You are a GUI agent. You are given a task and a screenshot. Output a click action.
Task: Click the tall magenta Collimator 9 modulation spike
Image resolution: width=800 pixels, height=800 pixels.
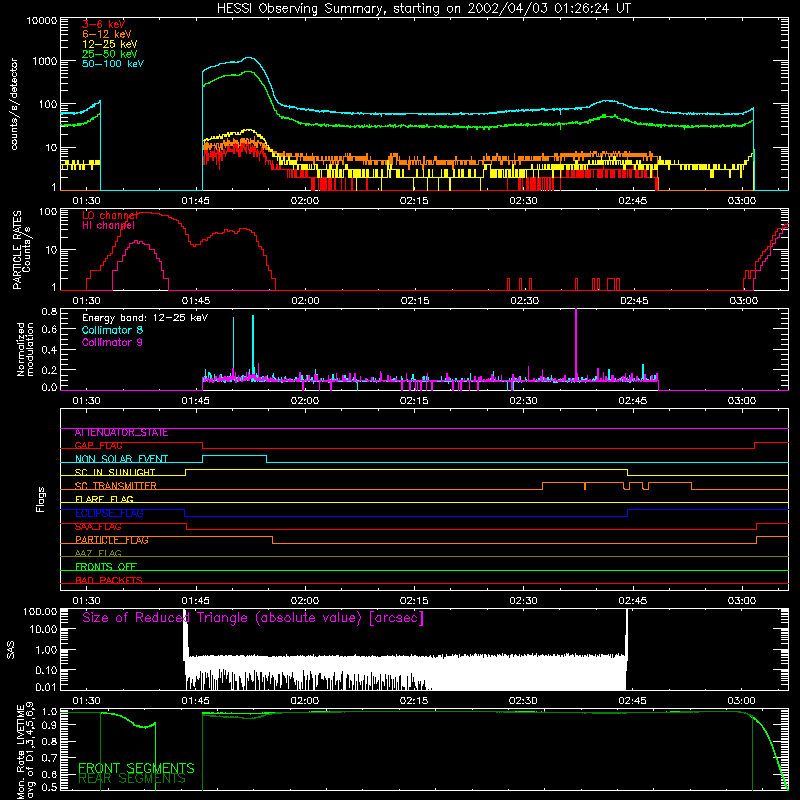pyautogui.click(x=576, y=343)
